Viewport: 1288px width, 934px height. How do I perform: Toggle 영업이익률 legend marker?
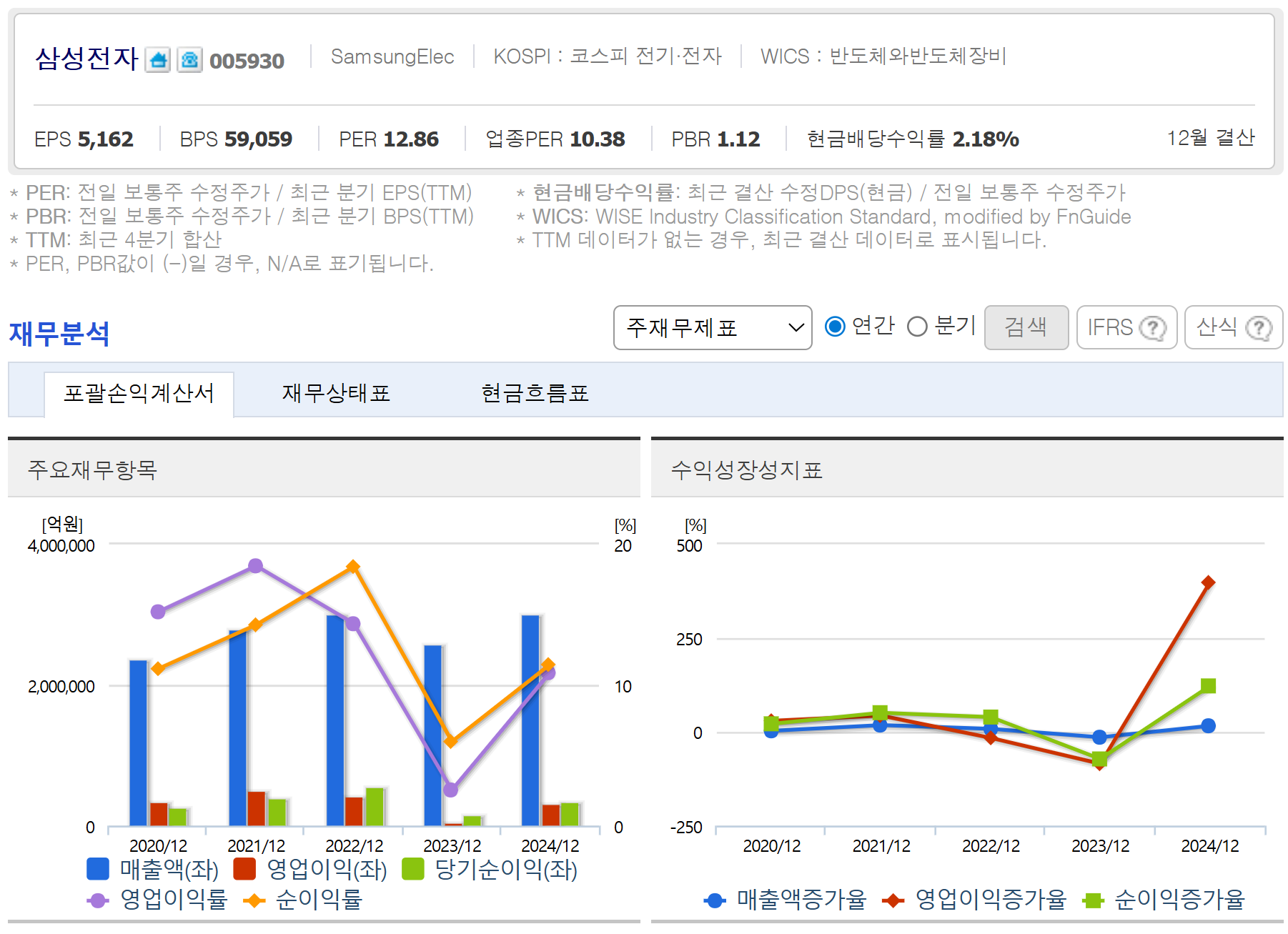click(x=98, y=900)
